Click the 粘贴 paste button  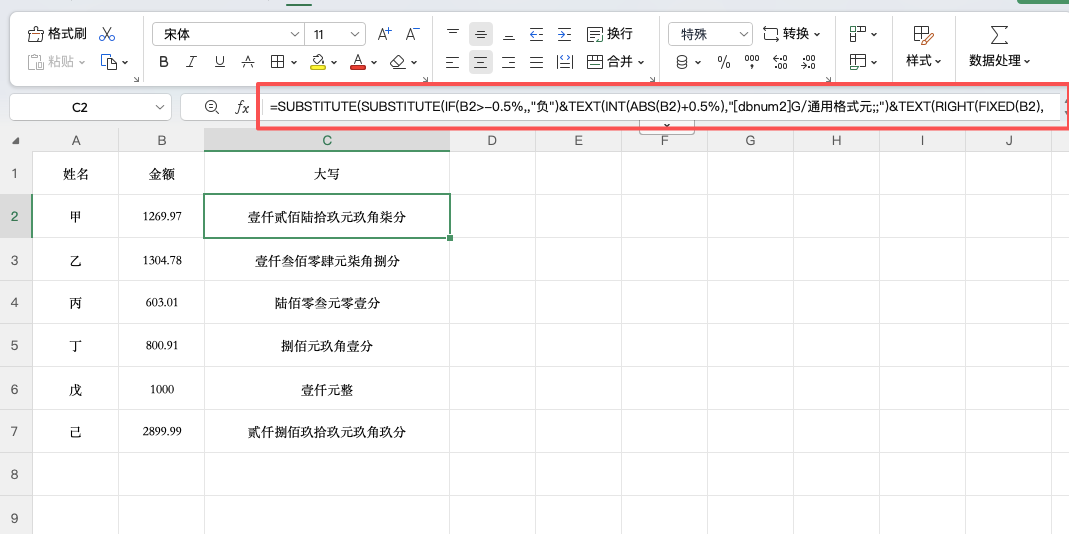[x=57, y=62]
